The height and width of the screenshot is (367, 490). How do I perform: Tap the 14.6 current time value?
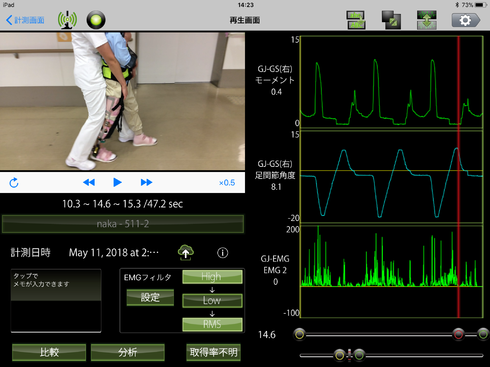267,335
